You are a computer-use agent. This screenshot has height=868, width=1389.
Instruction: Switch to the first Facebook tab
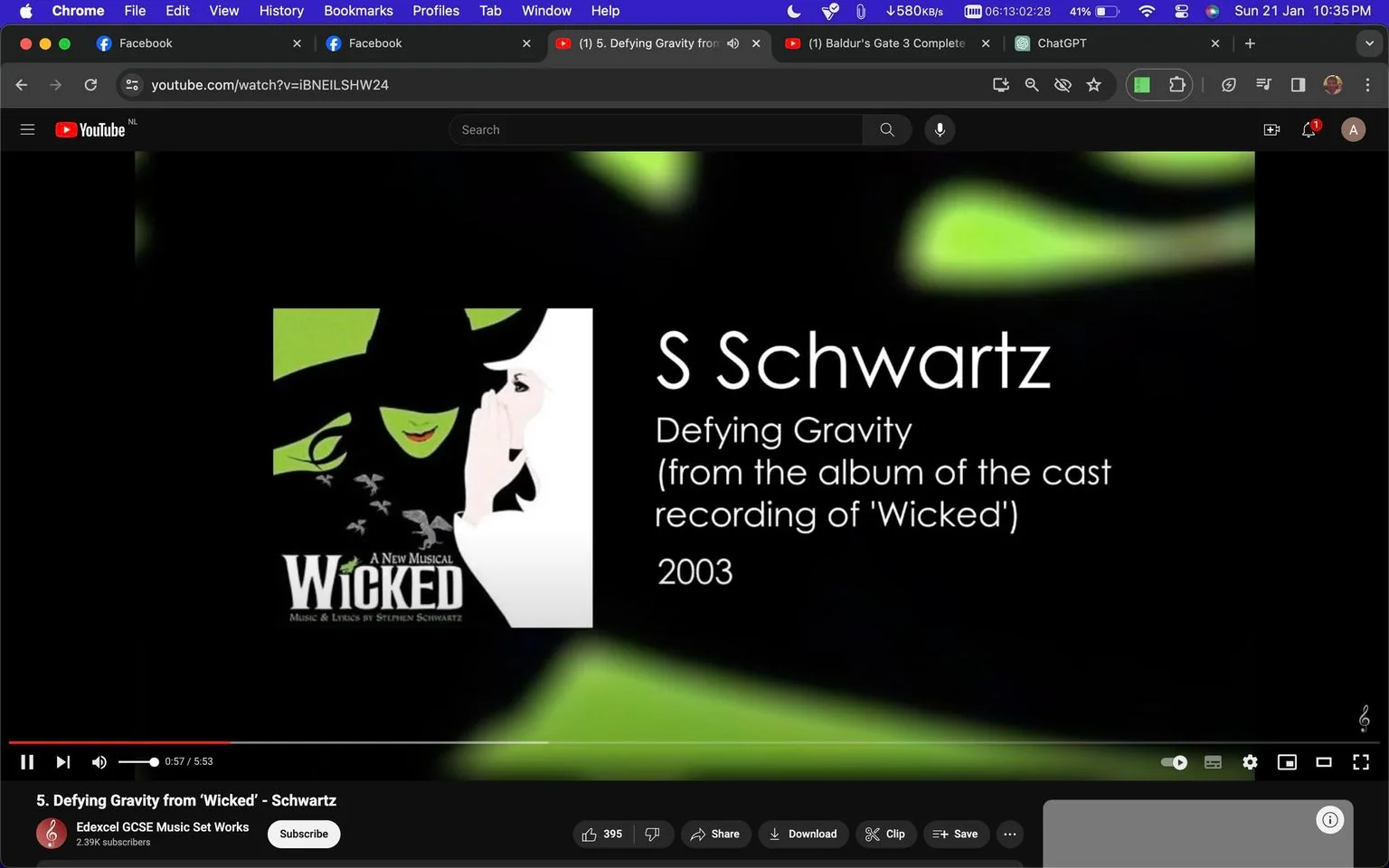tap(200, 43)
